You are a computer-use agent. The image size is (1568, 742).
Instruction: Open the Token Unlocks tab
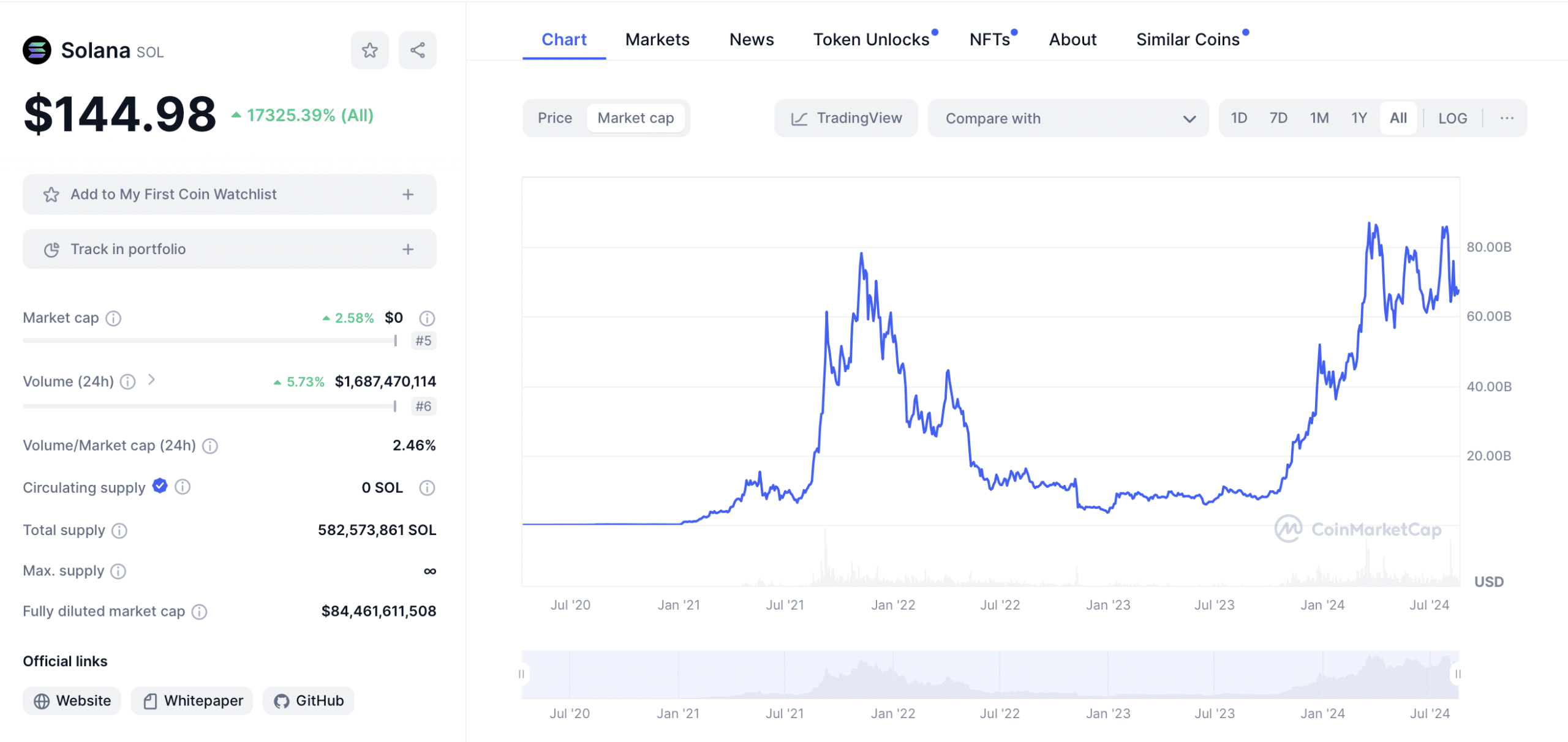[872, 40]
